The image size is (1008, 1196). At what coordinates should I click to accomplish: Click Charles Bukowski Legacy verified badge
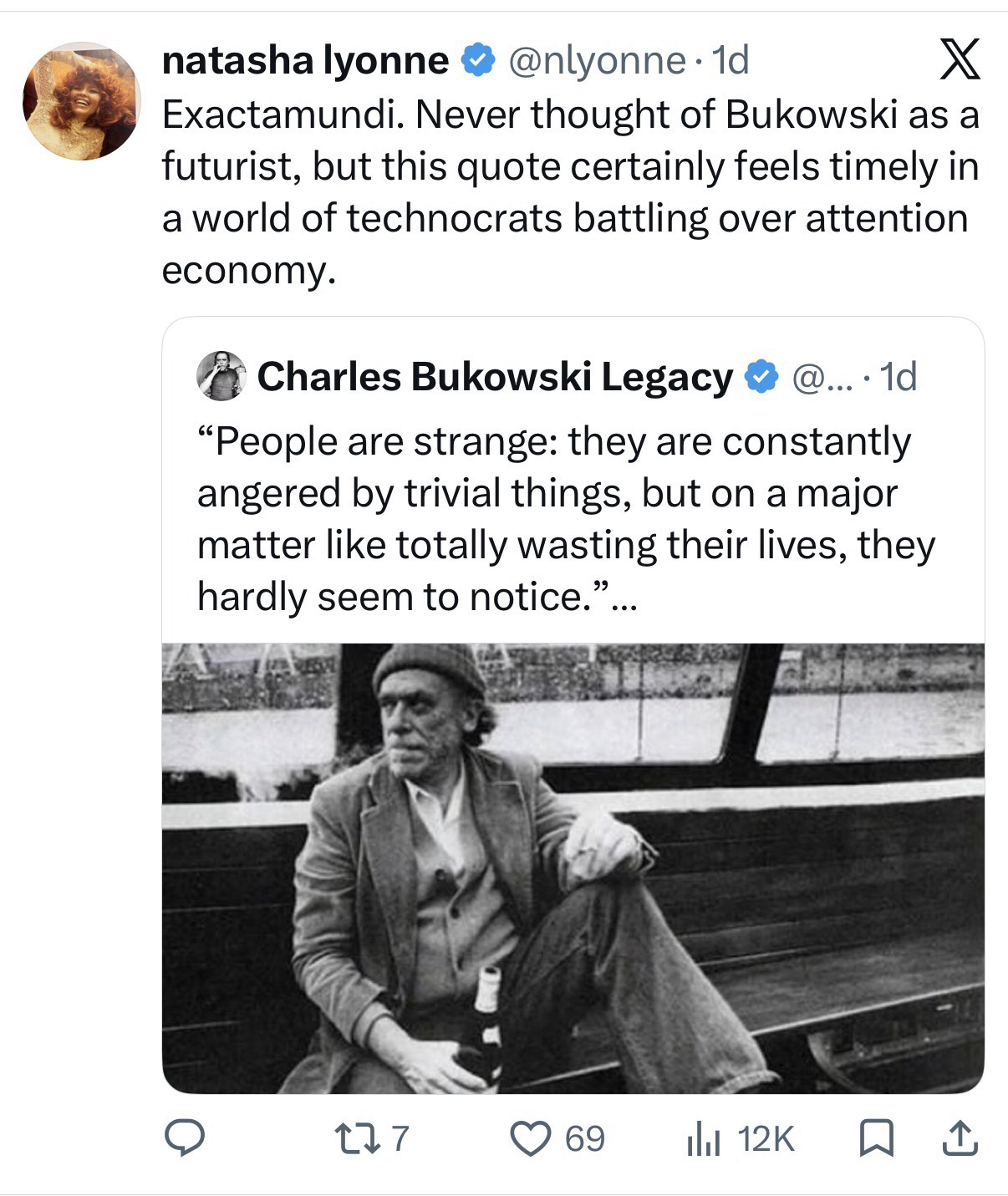760,377
